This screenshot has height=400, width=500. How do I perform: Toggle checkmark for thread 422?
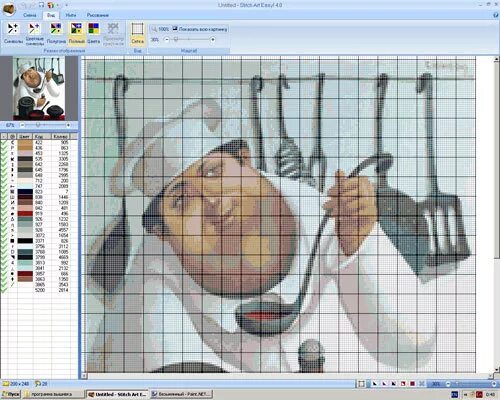point(4,142)
